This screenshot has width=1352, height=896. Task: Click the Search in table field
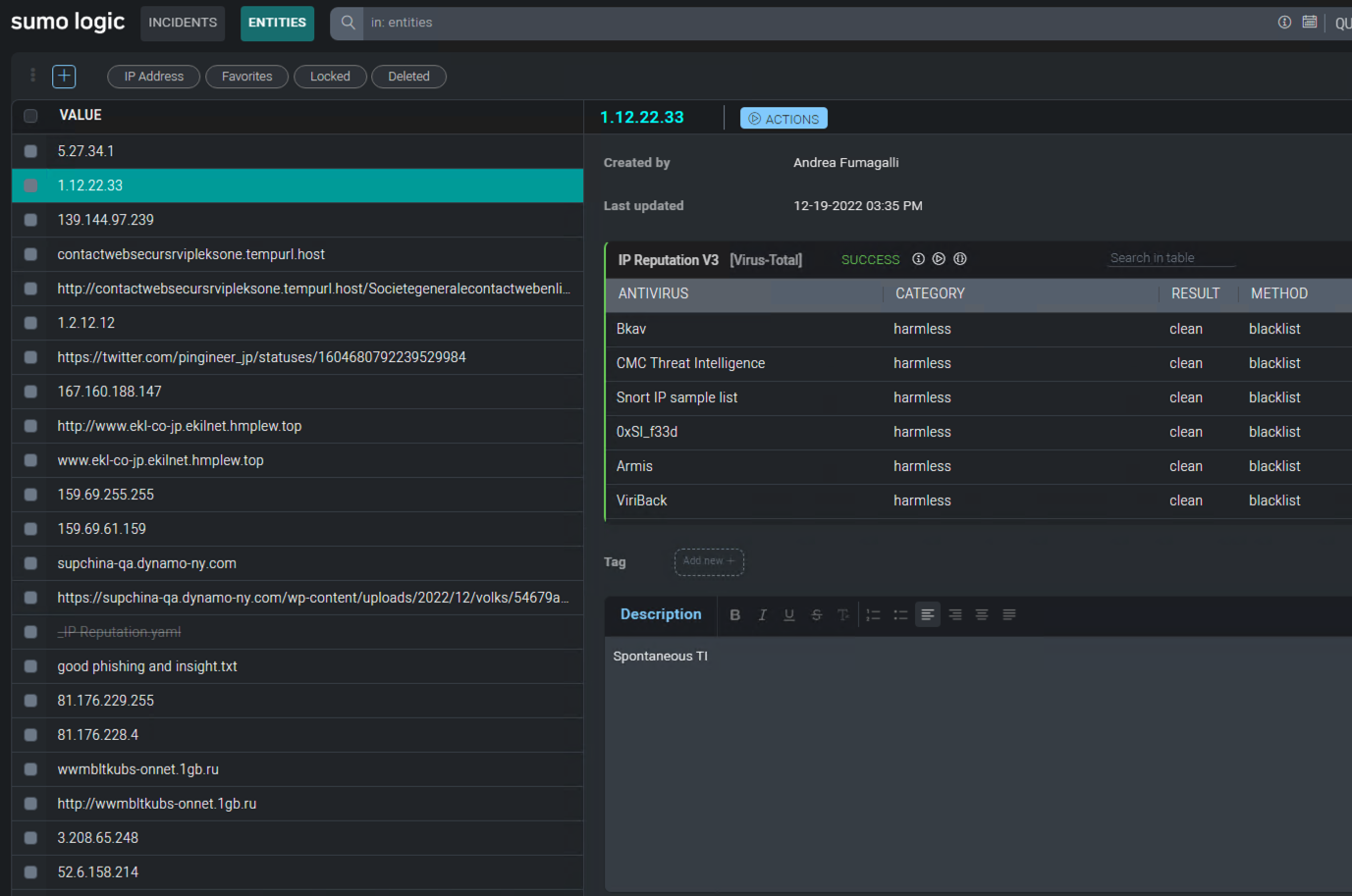[1169, 258]
